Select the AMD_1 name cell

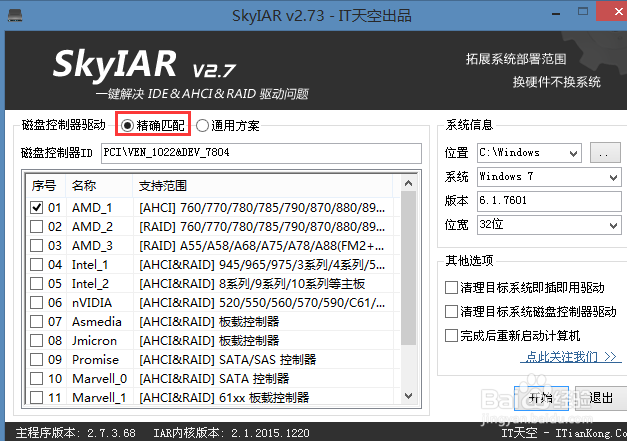[x=92, y=208]
